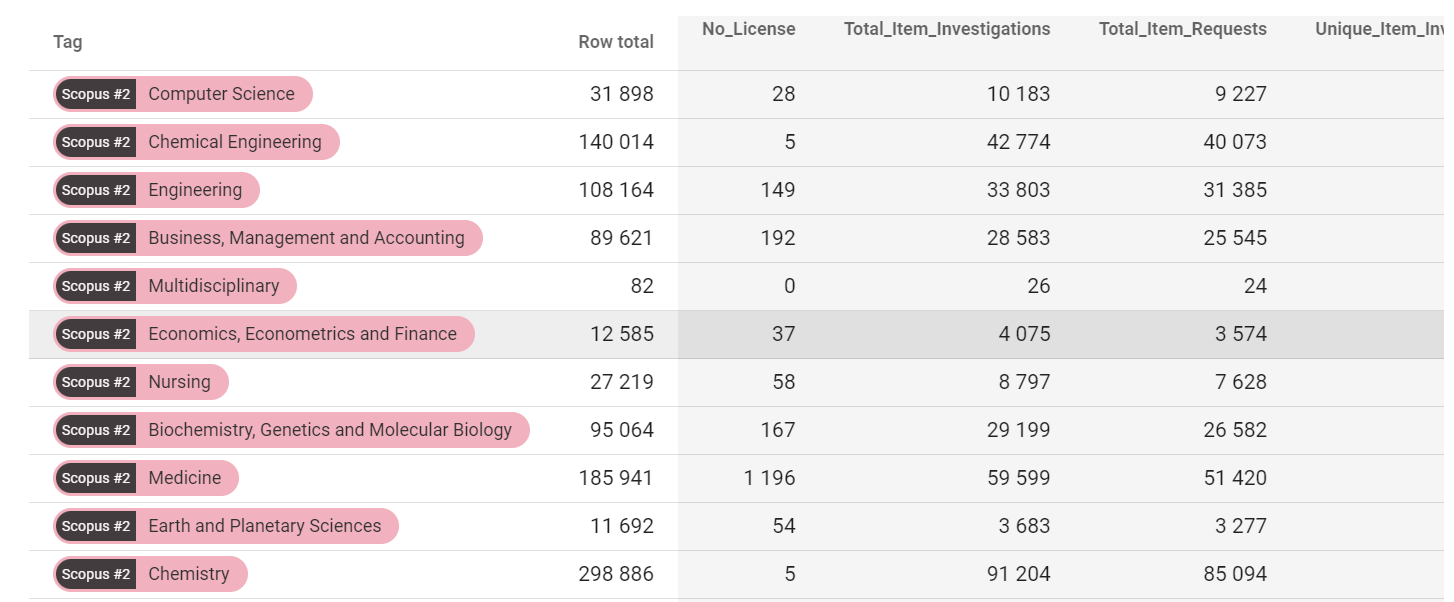Open Biochemistry, Genetics and Molecular Biology tag
Screen dimensions: 1454x602
pyautogui.click(x=291, y=430)
